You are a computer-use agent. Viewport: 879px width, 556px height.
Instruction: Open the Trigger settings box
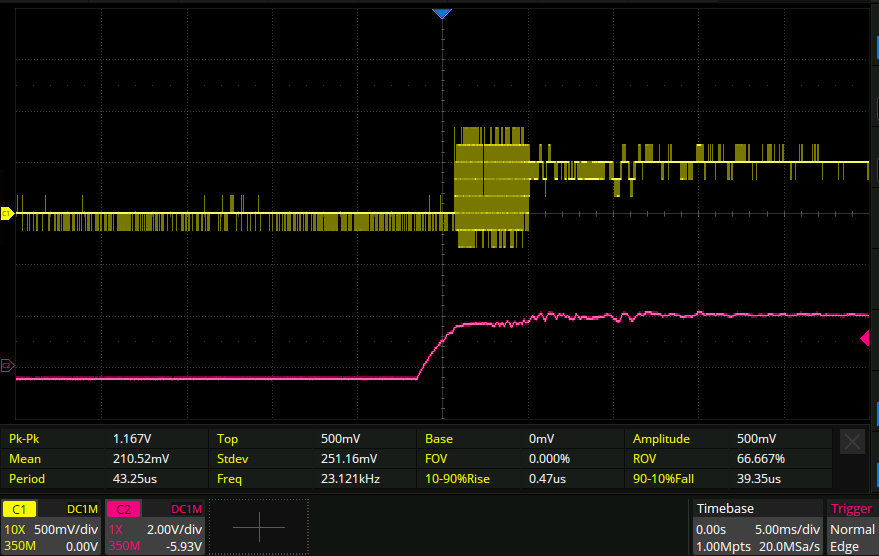coord(851,527)
